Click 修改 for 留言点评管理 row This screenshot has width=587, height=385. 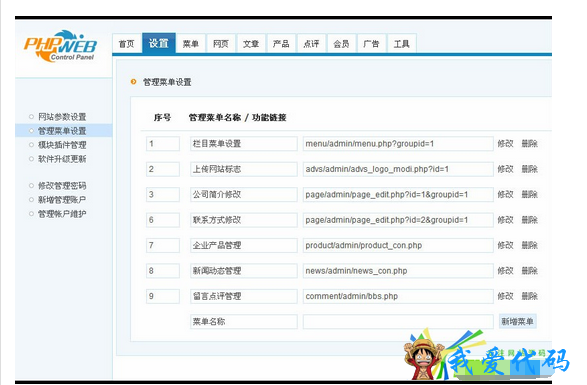pyautogui.click(x=505, y=296)
